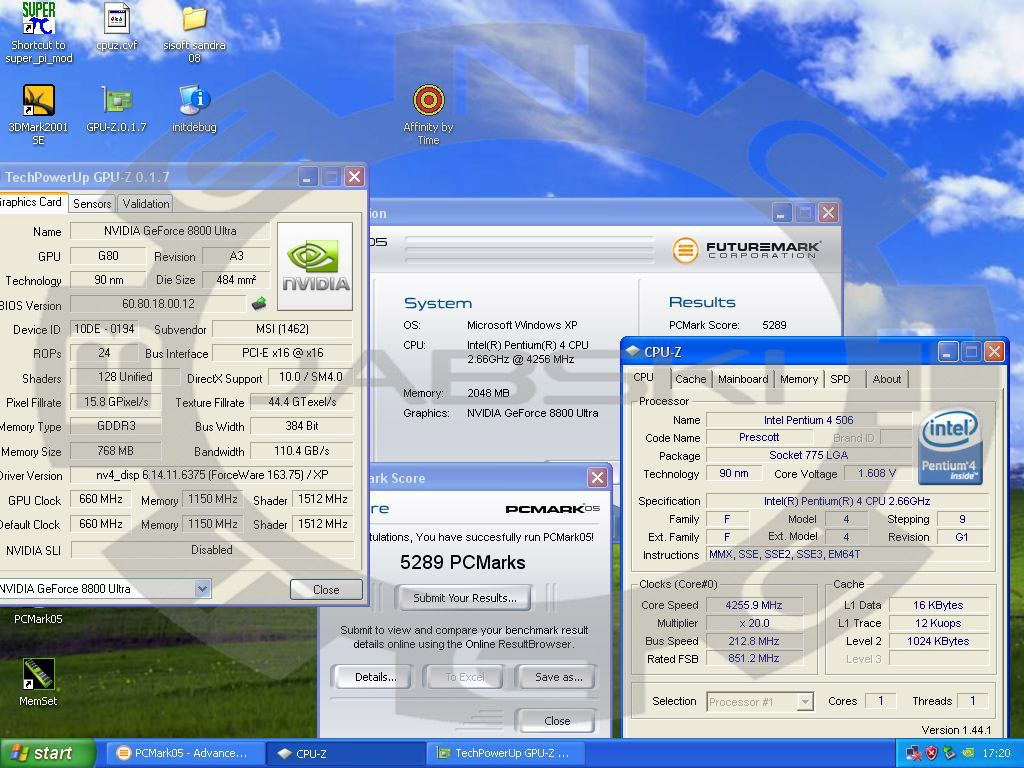Click the Intel Pentium 4 logo in CPU-Z

click(950, 446)
